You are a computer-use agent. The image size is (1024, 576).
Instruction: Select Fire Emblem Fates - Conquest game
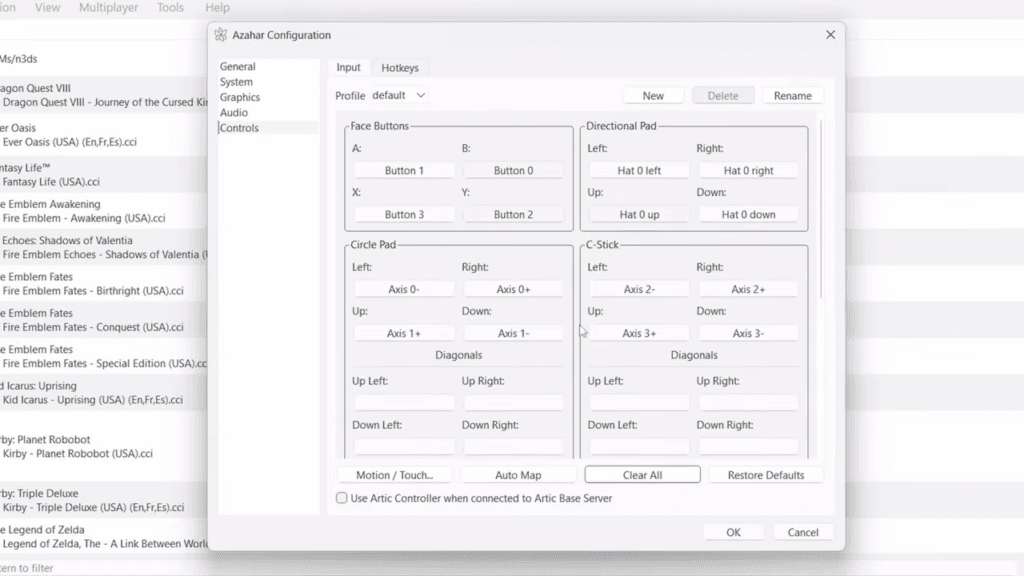click(103, 320)
